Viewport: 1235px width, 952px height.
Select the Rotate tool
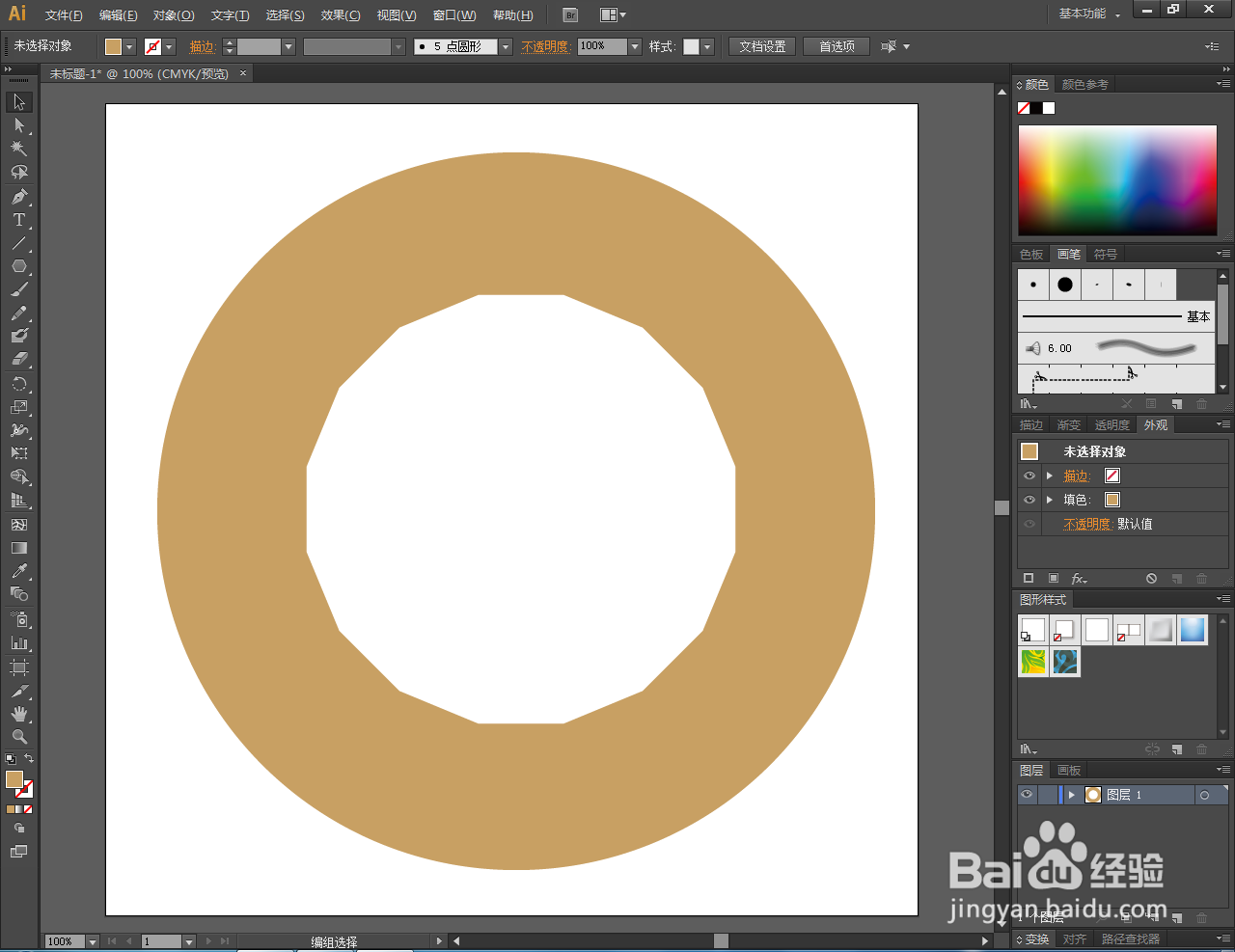[x=19, y=384]
